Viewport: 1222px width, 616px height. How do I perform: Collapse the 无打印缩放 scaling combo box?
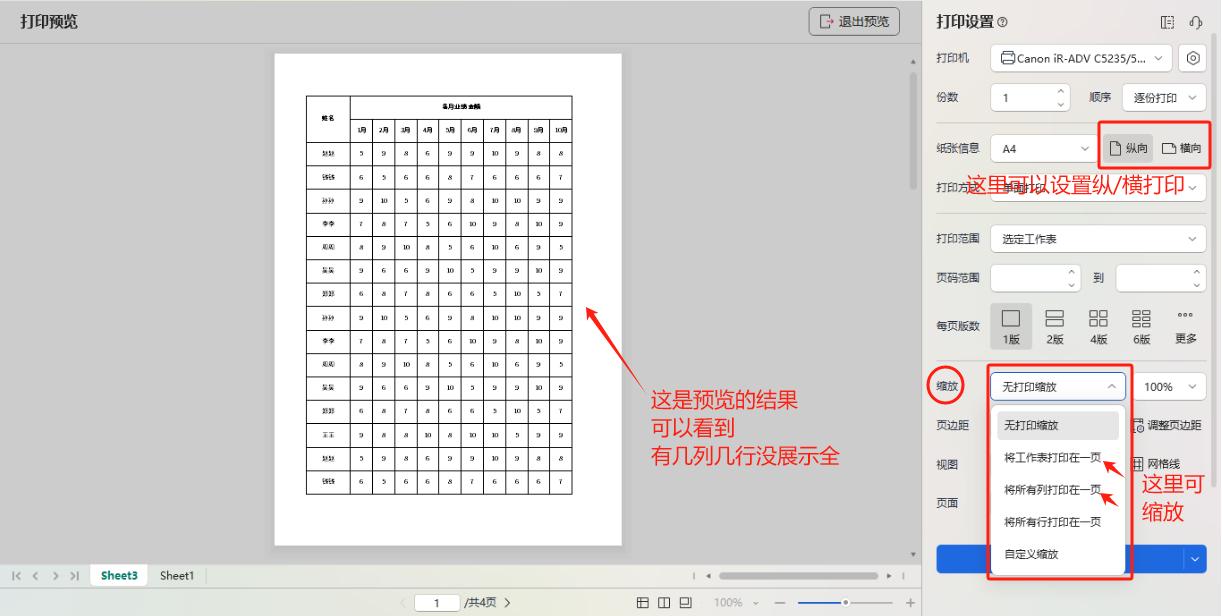(1058, 387)
